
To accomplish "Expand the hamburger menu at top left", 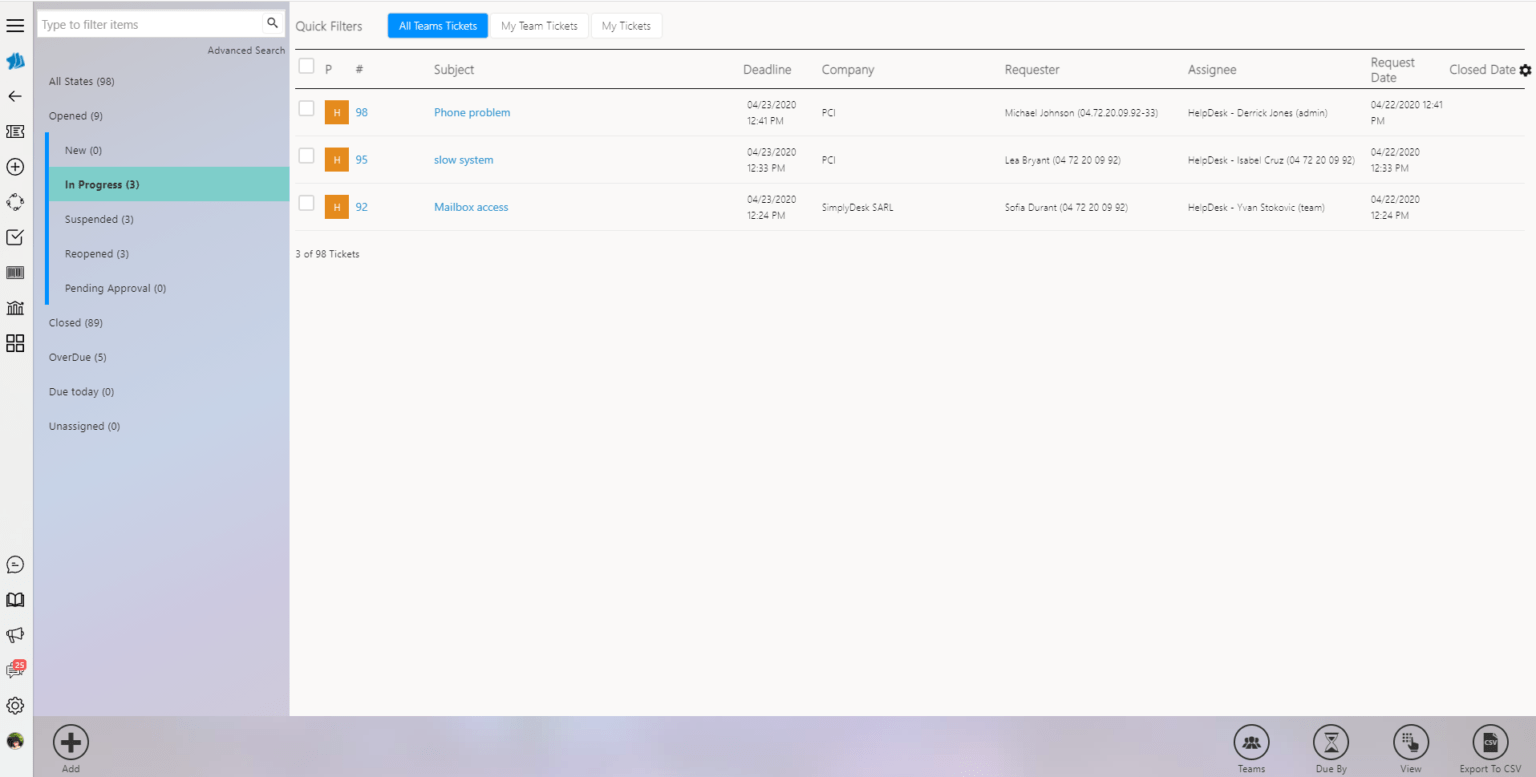I will coord(15,25).
